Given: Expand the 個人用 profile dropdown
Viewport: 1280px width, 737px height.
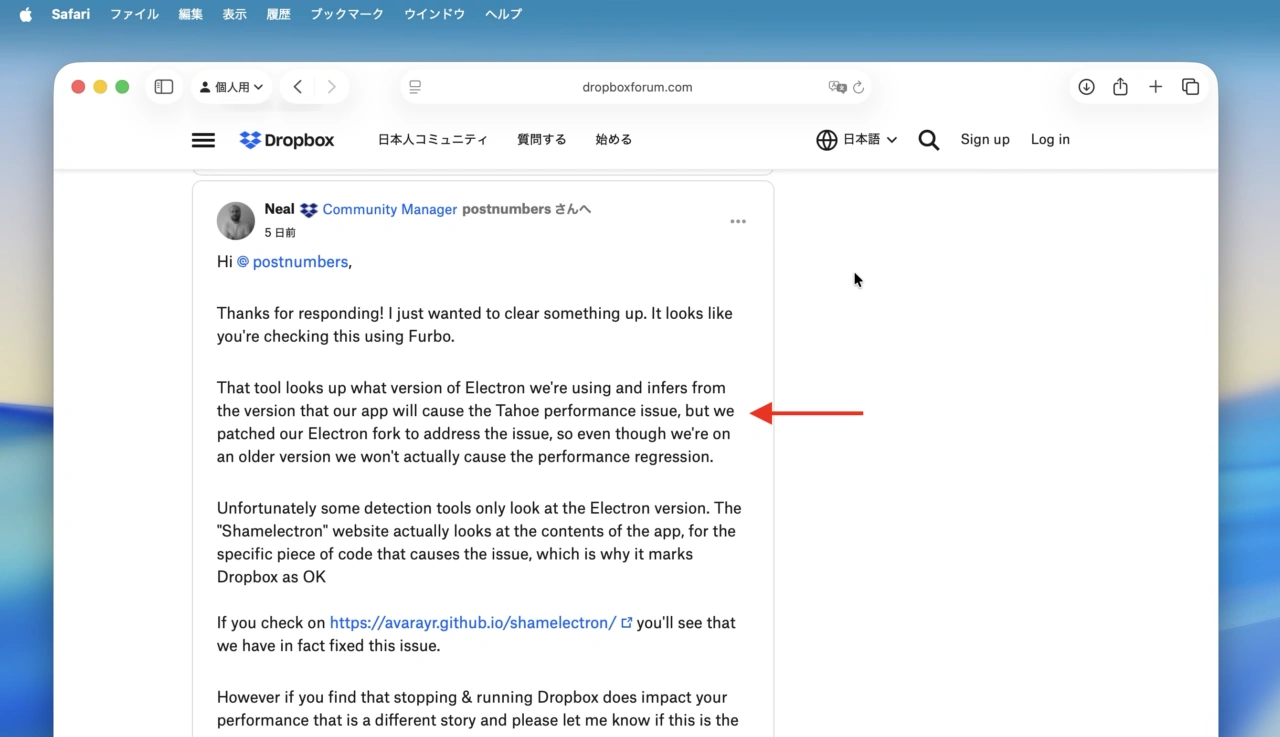Looking at the screenshot, I should [x=231, y=87].
